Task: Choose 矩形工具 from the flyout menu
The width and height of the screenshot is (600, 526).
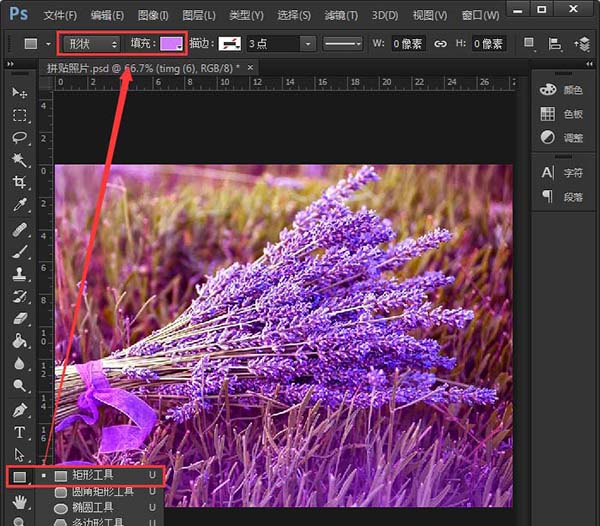Action: [x=94, y=475]
